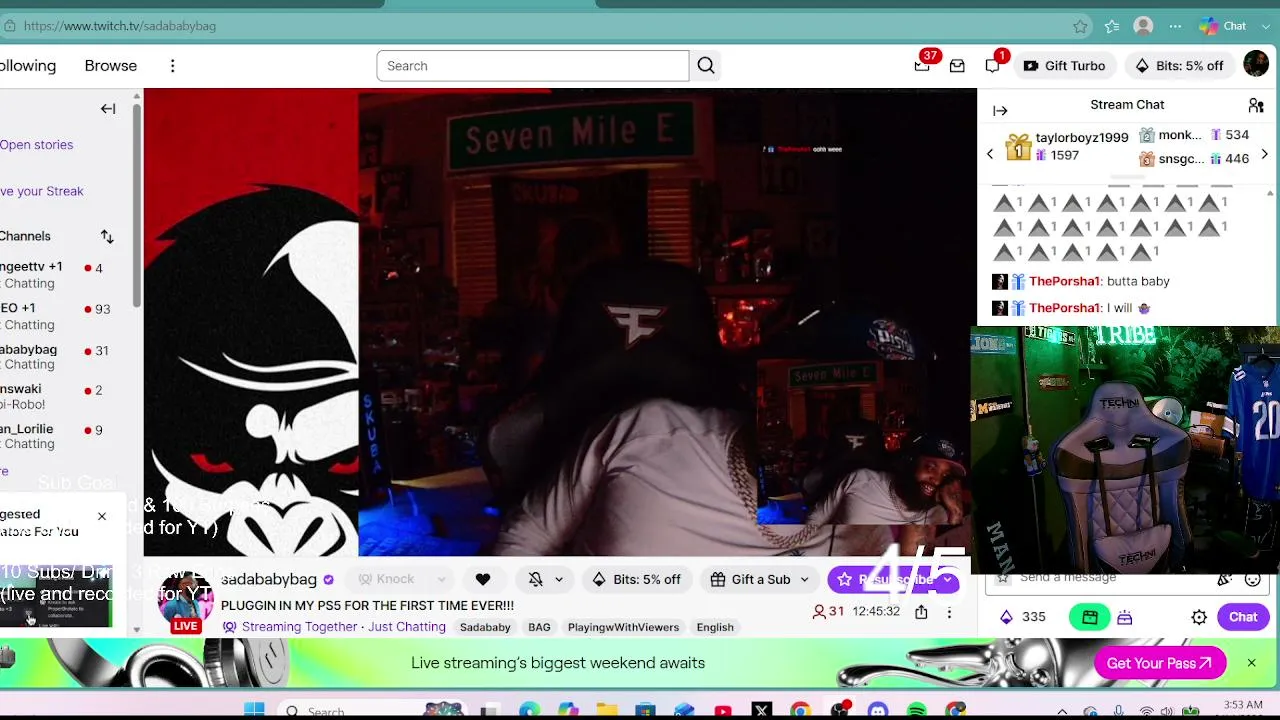The height and width of the screenshot is (720, 1280).
Task: Expand Gift a Sub dropdown chevron
Action: pos(804,579)
